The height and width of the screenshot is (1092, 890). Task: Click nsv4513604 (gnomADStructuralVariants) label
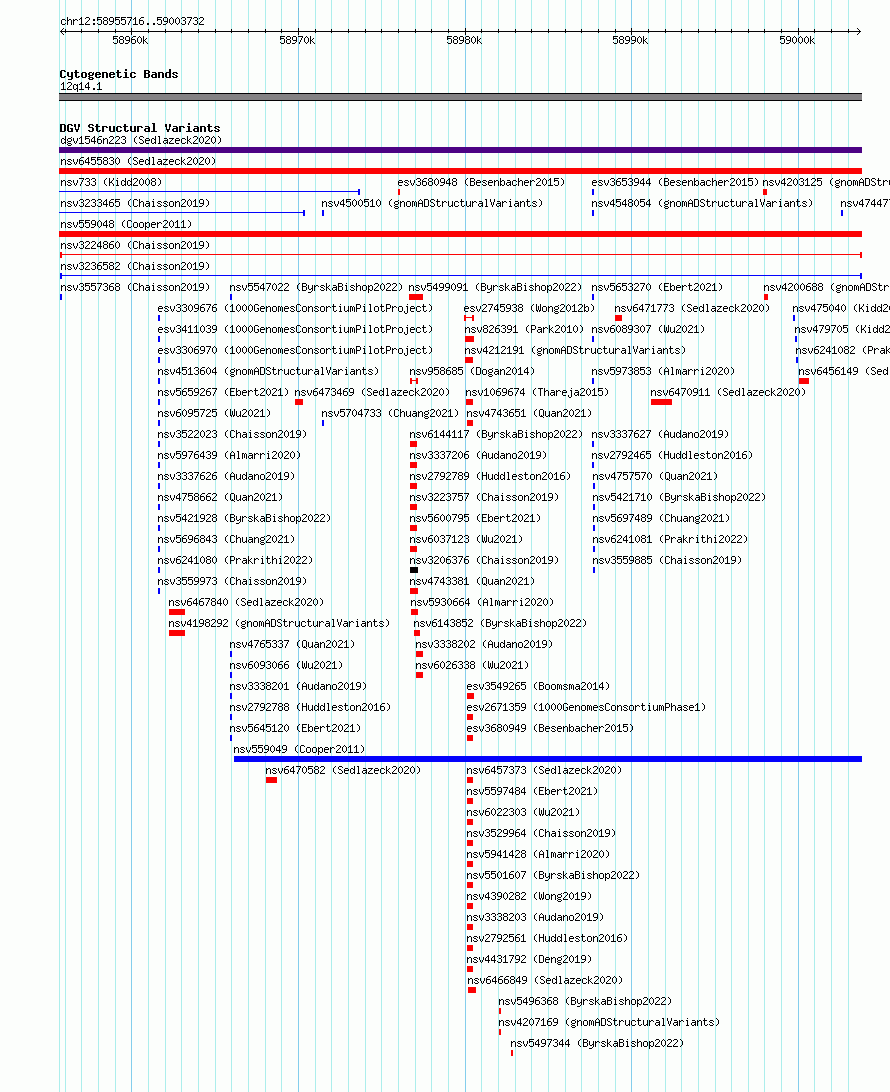point(268,371)
